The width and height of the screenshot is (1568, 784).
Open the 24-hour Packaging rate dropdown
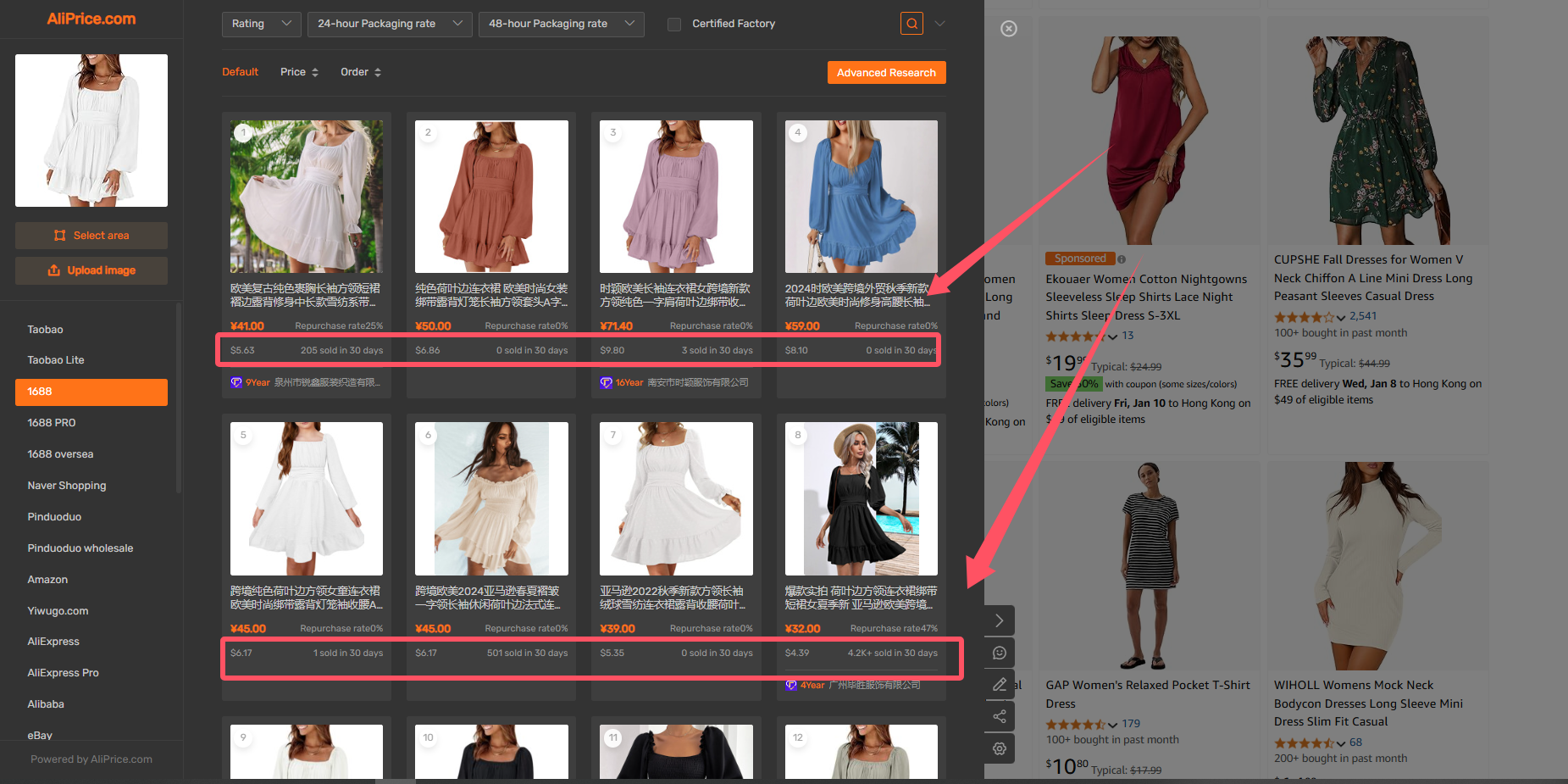pyautogui.click(x=391, y=24)
